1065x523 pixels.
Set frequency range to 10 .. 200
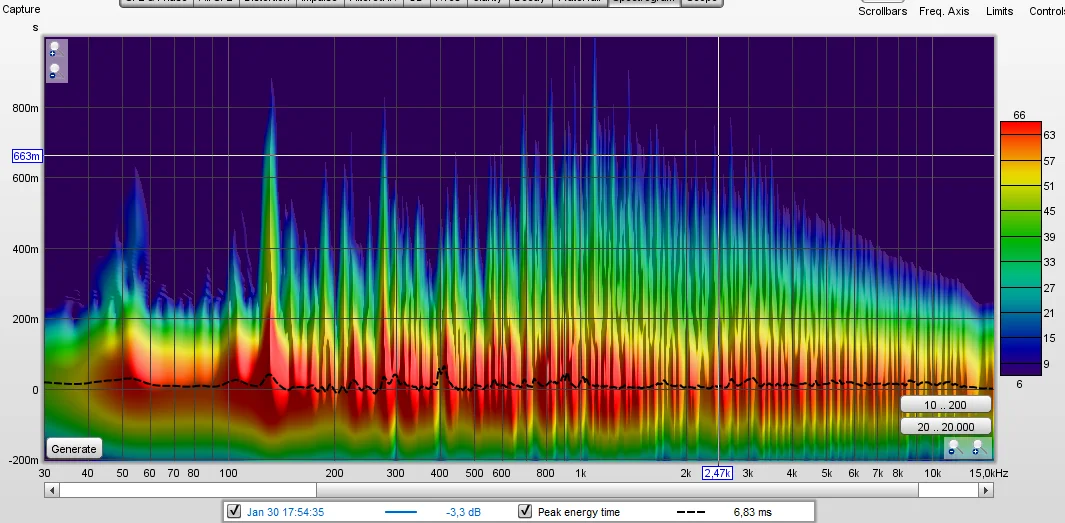[x=945, y=405]
